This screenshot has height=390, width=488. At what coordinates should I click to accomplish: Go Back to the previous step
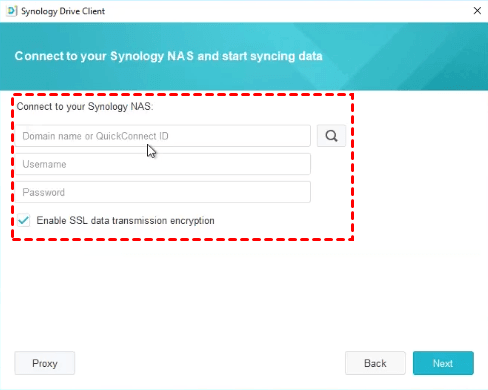[375, 363]
